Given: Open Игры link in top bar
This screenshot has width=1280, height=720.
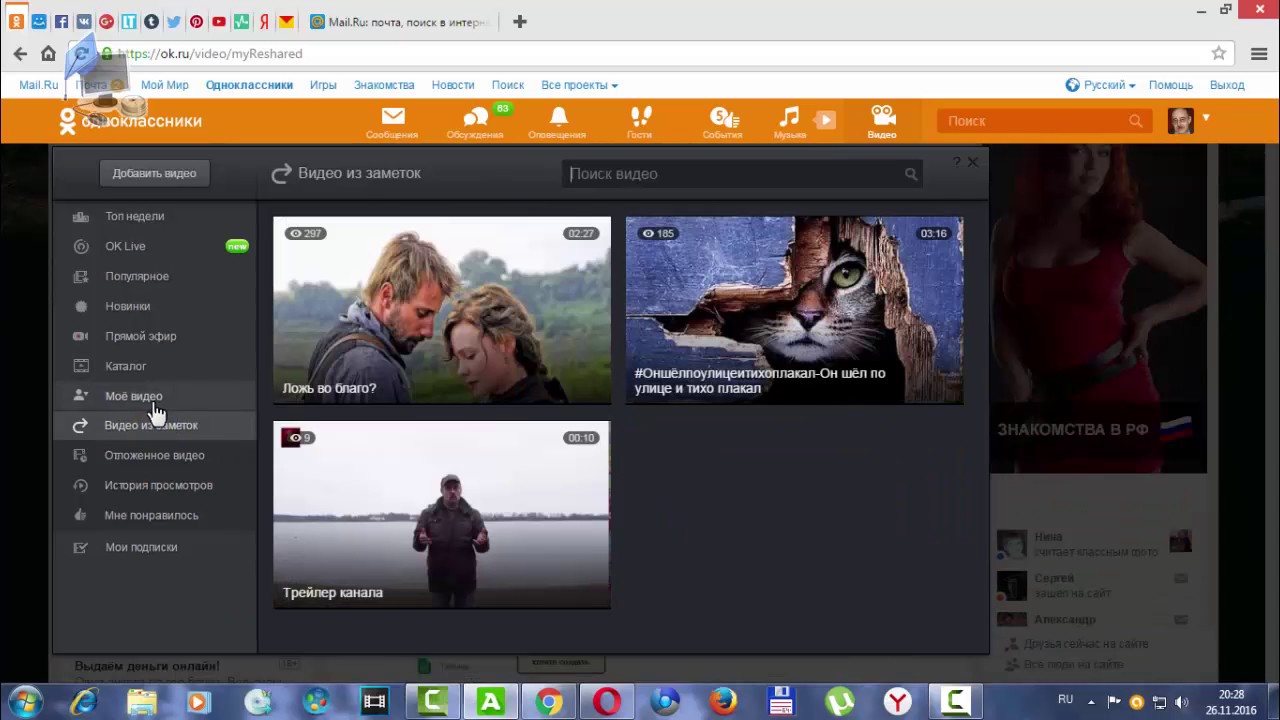Looking at the screenshot, I should pos(323,85).
